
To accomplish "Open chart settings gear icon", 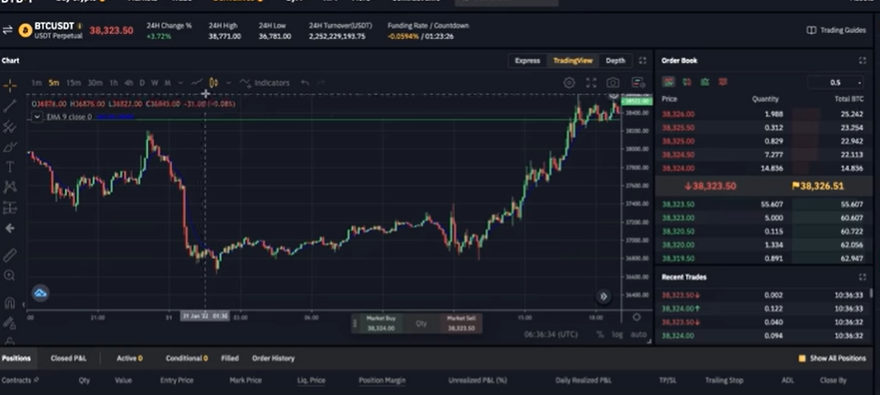I will (x=569, y=83).
